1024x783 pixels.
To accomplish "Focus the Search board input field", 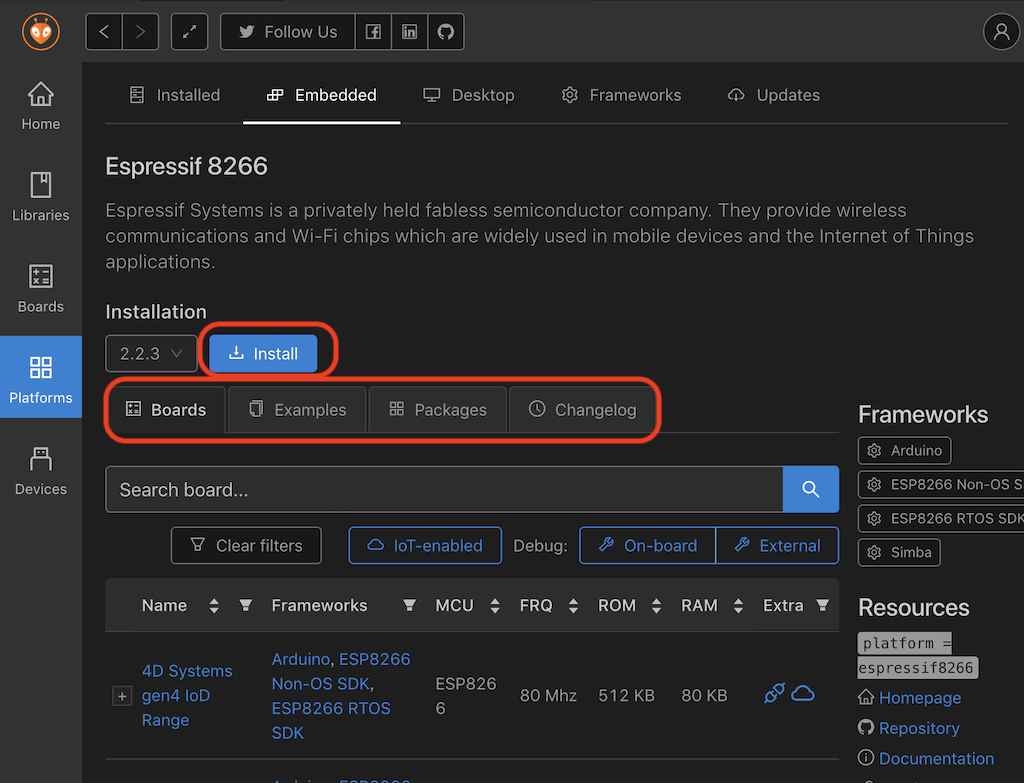I will tap(444, 489).
